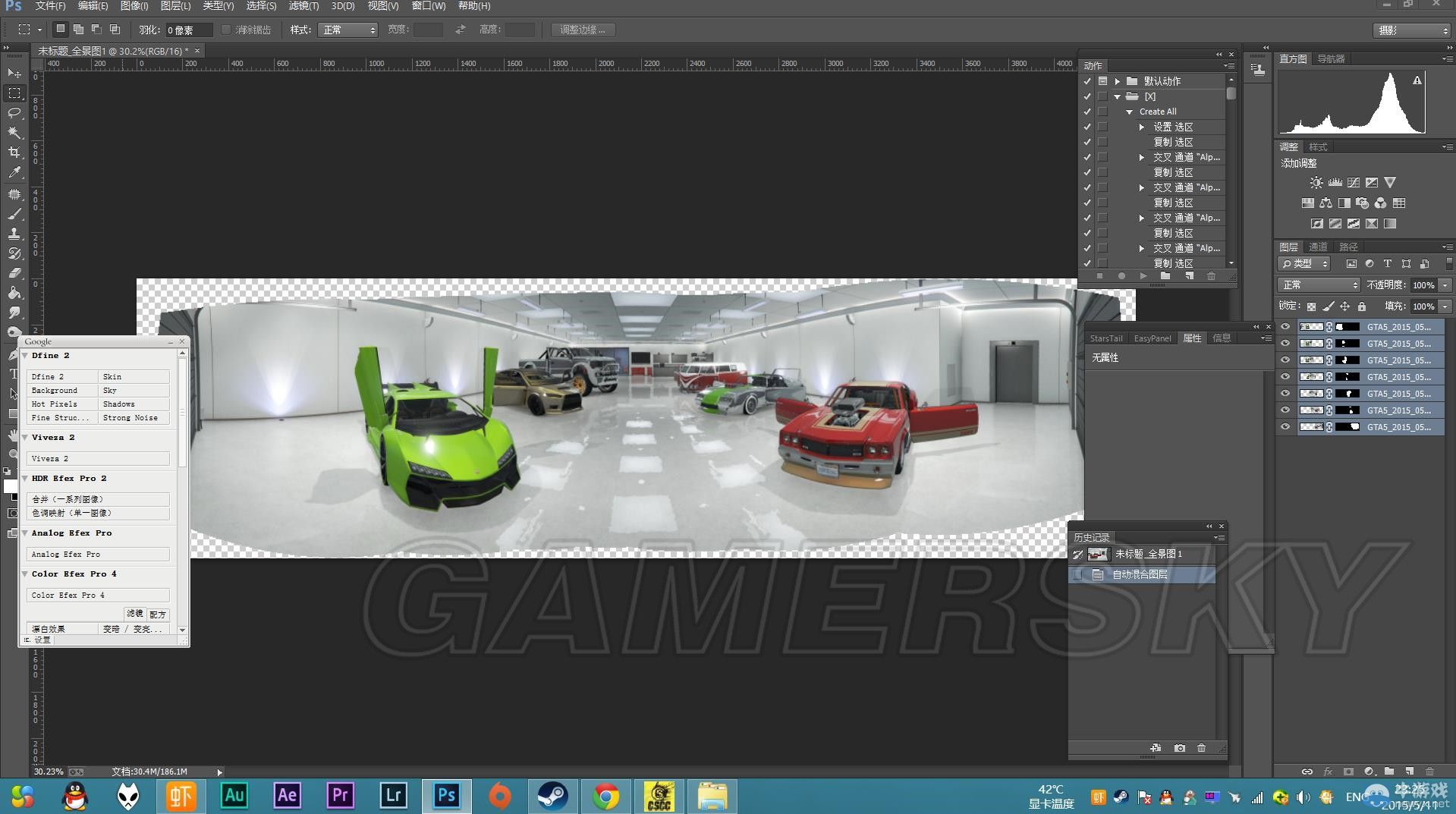This screenshot has height=814, width=1456.
Task: Click the lock all layer icon
Action: click(1362, 306)
